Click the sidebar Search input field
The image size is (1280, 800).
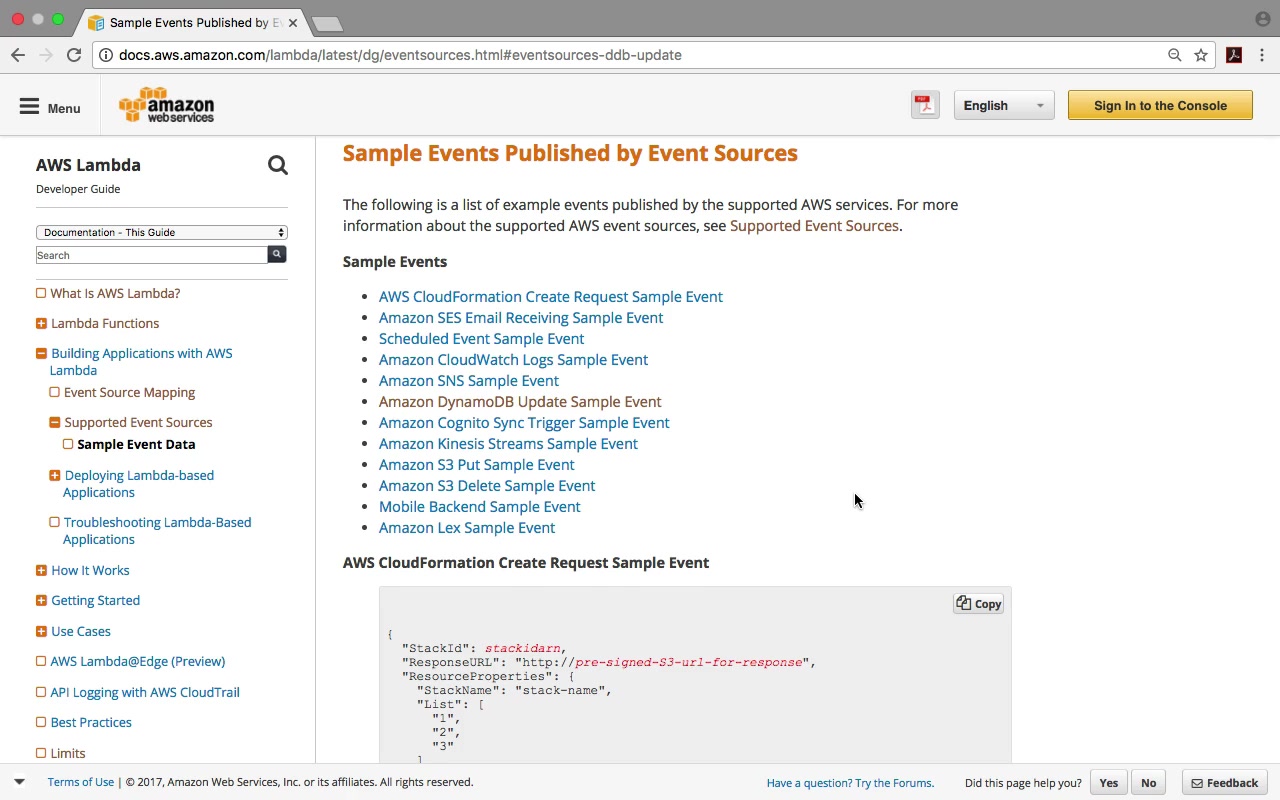(x=151, y=255)
